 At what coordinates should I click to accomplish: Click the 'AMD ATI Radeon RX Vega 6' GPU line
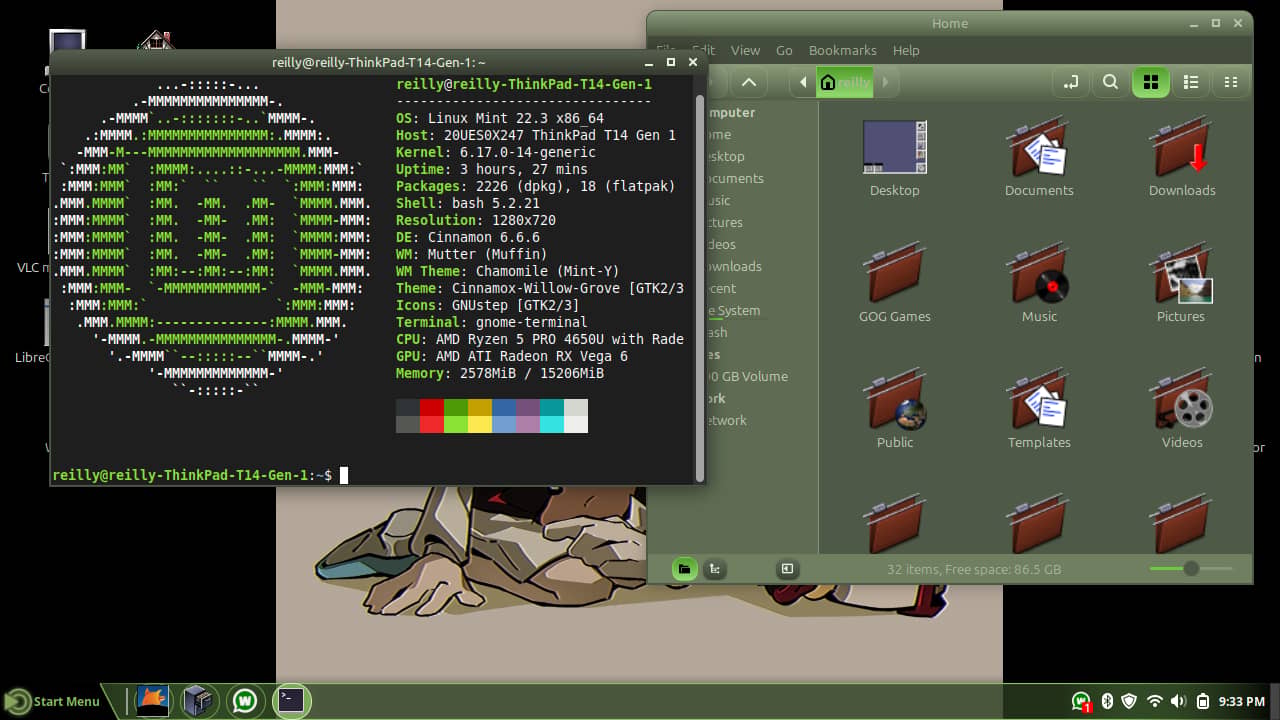click(512, 356)
